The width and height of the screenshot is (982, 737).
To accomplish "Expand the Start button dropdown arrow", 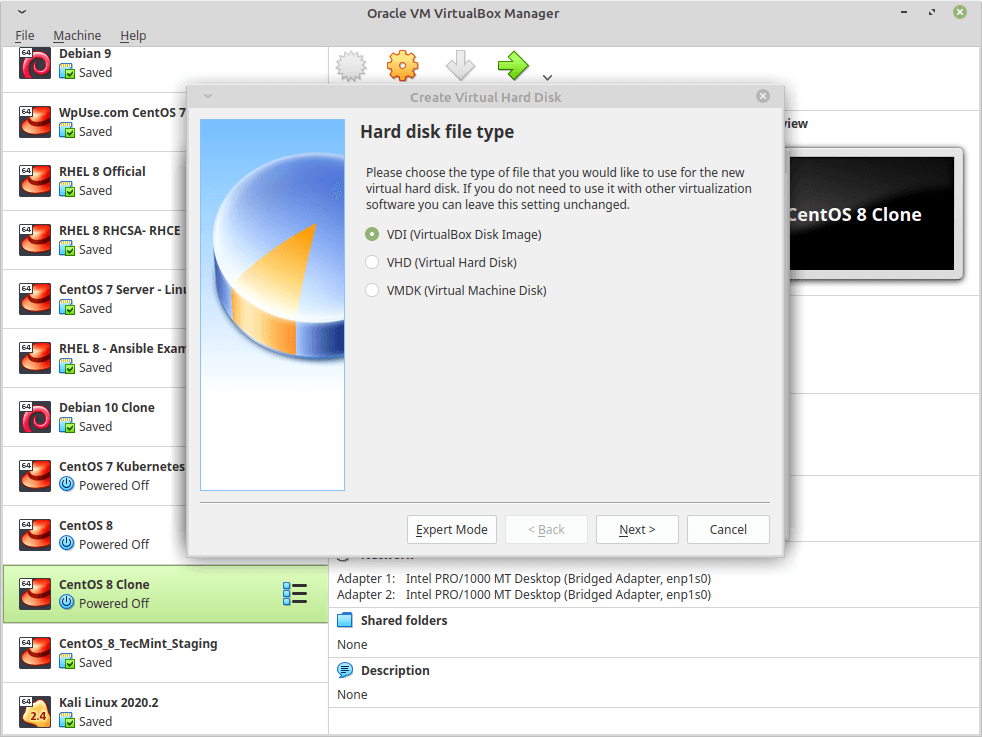I will pos(547,78).
